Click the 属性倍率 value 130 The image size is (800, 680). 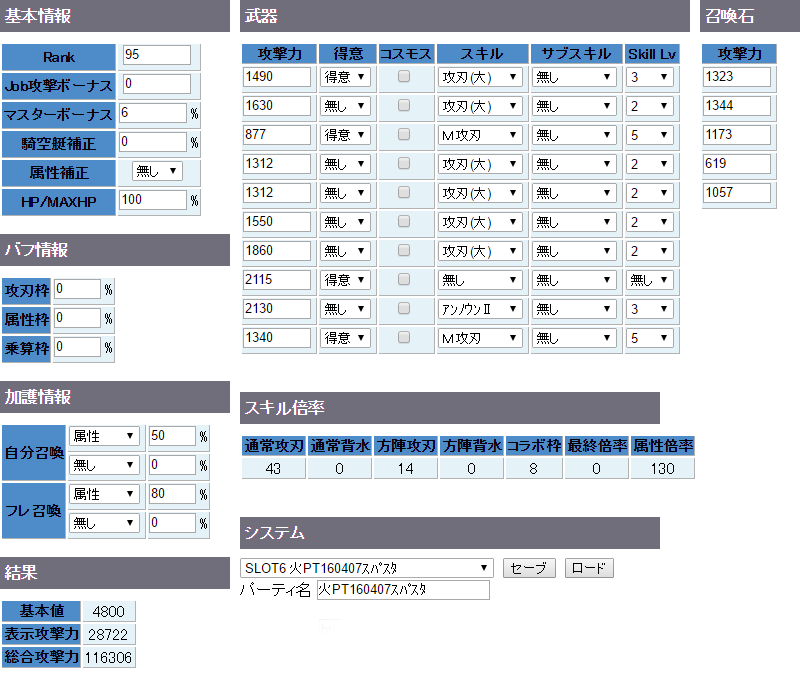click(x=662, y=468)
